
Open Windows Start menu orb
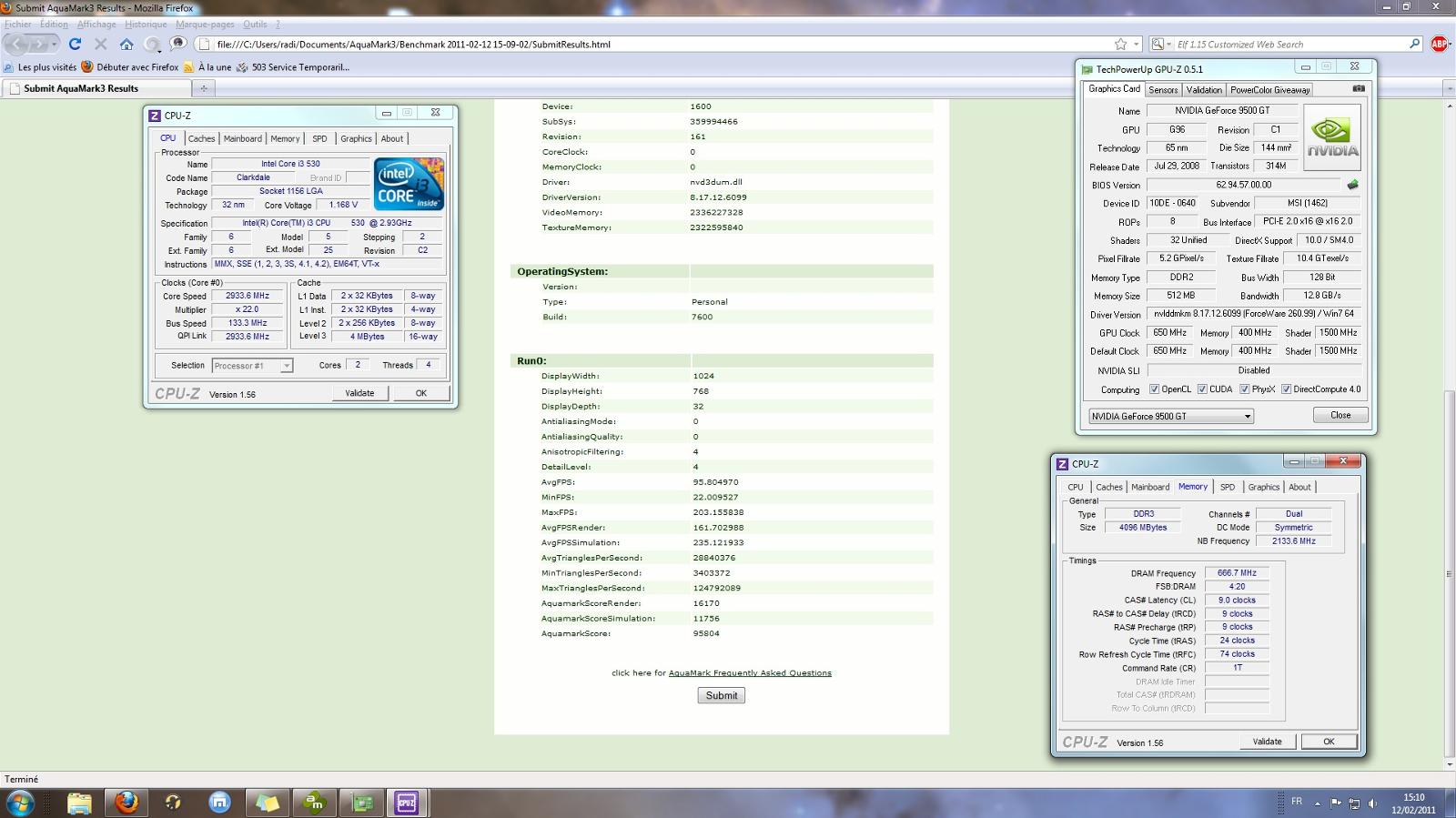point(20,803)
